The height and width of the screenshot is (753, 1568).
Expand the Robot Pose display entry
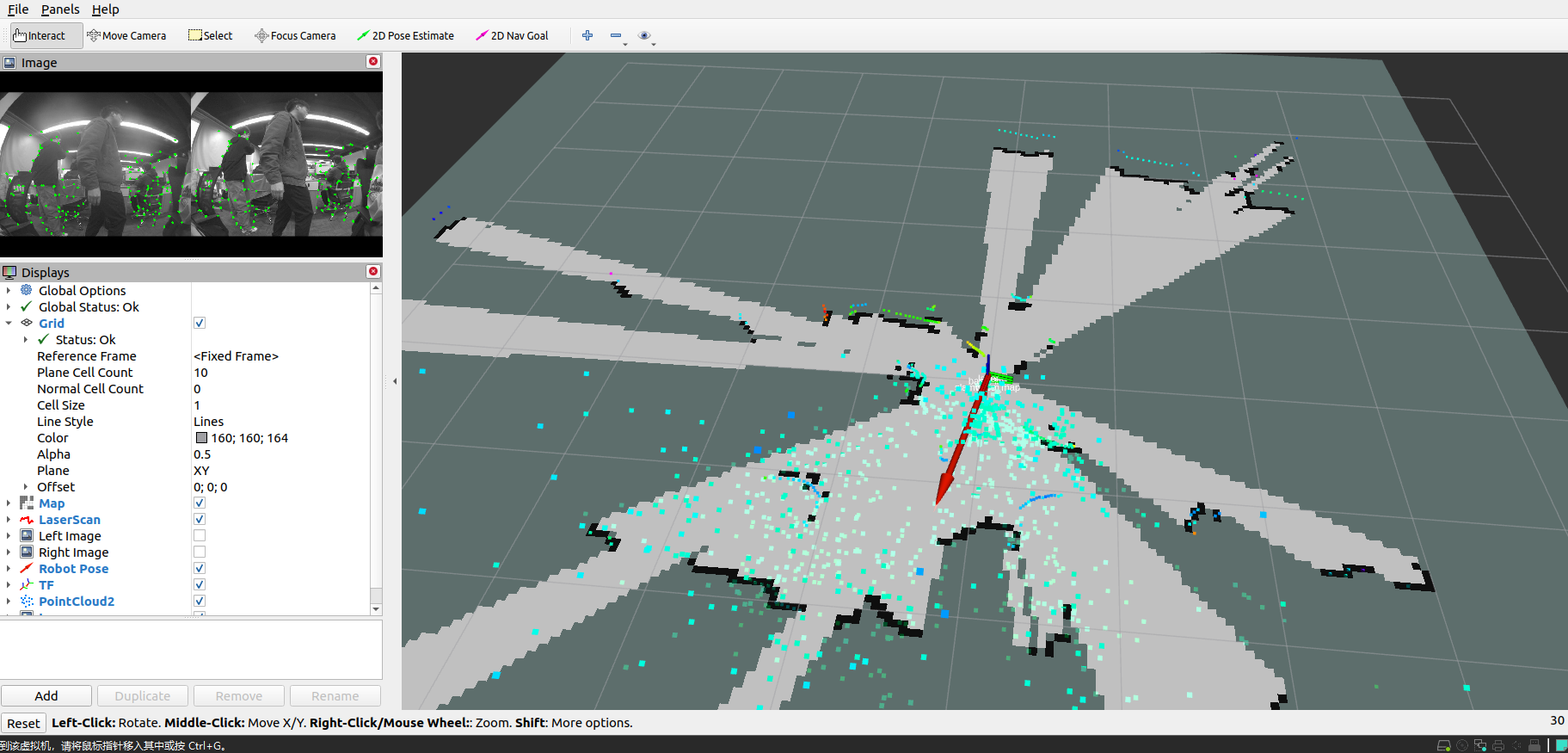click(x=9, y=568)
